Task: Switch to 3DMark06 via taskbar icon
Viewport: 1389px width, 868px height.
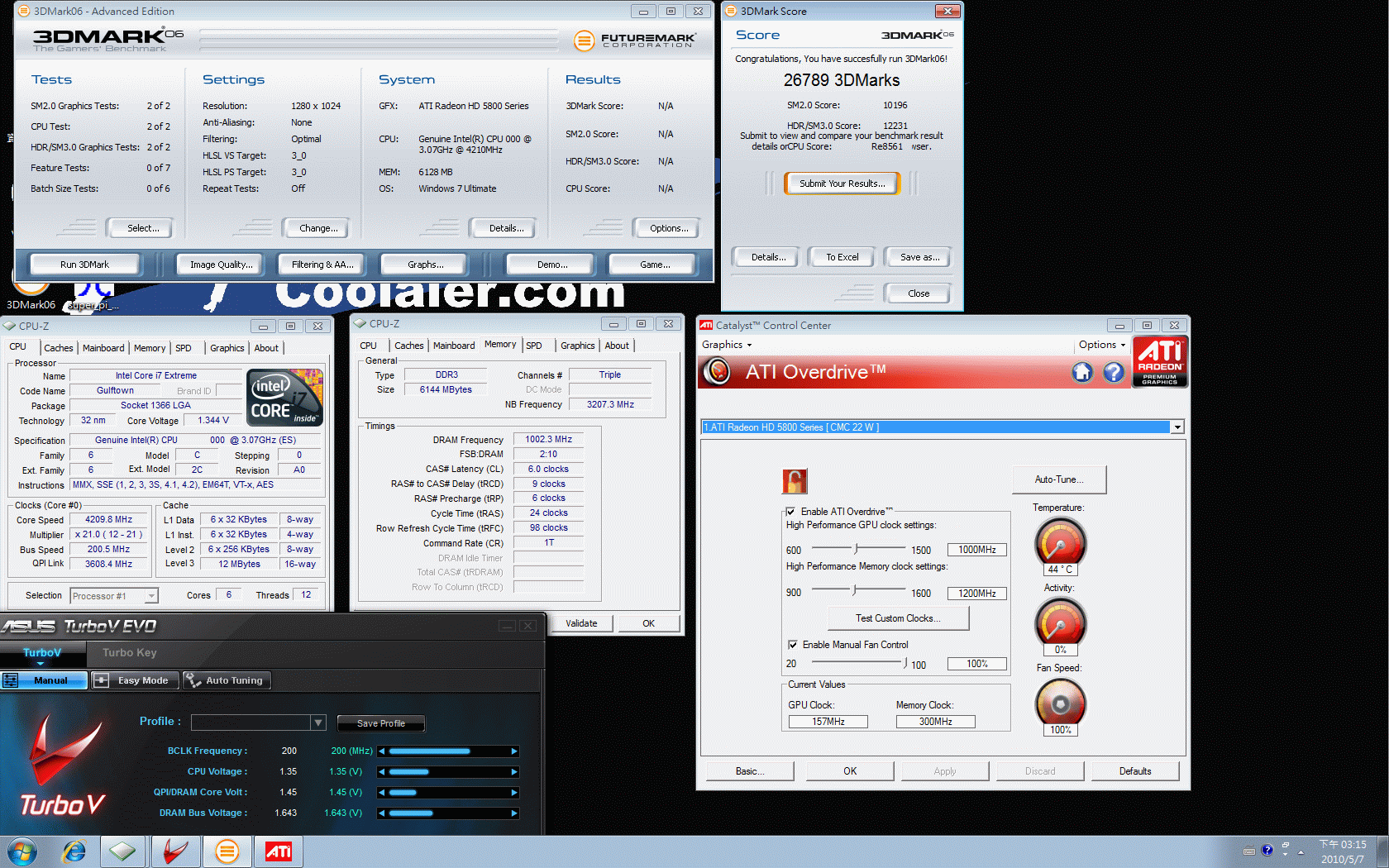Action: tap(227, 851)
